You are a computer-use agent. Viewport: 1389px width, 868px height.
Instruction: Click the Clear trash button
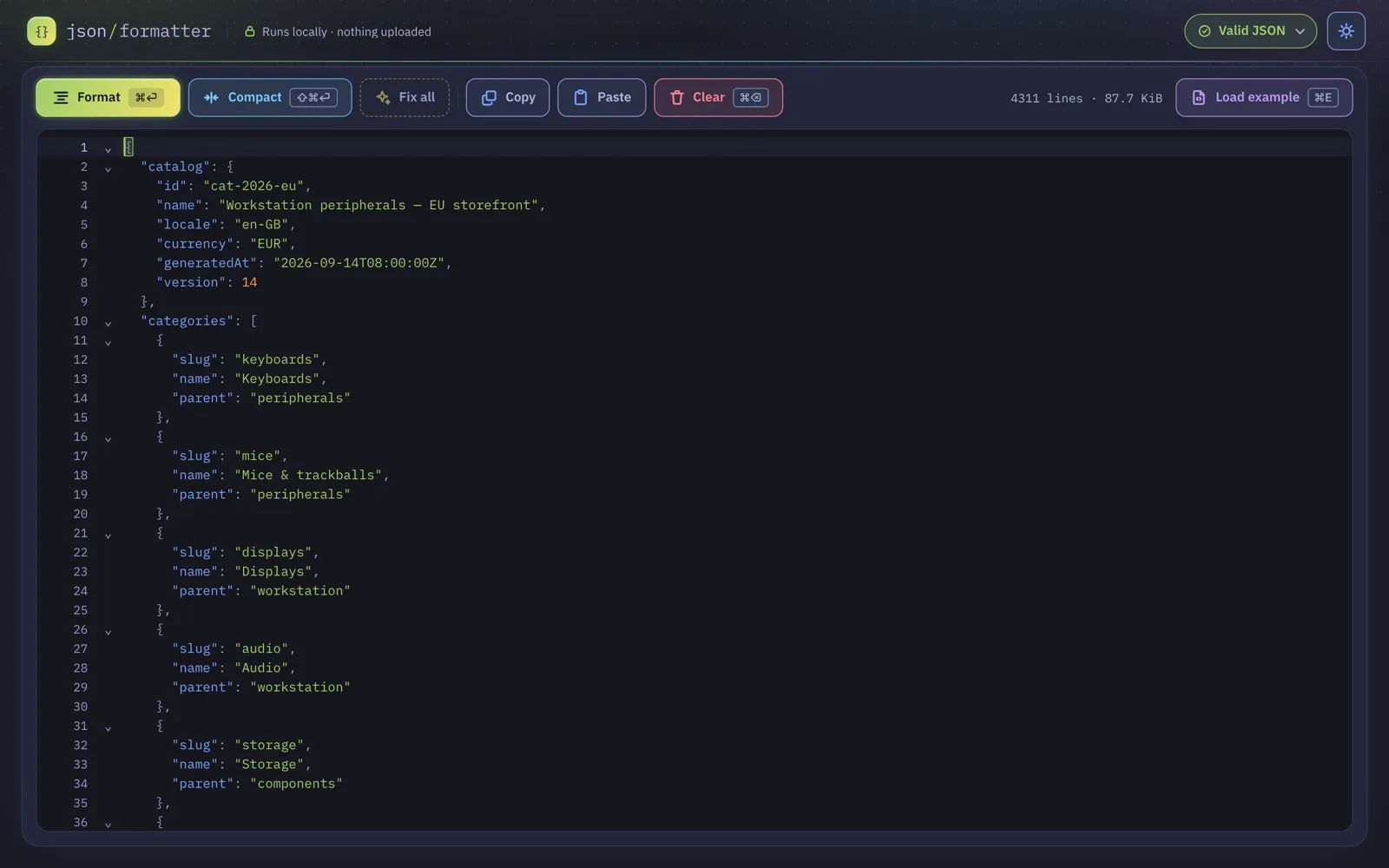tap(718, 97)
